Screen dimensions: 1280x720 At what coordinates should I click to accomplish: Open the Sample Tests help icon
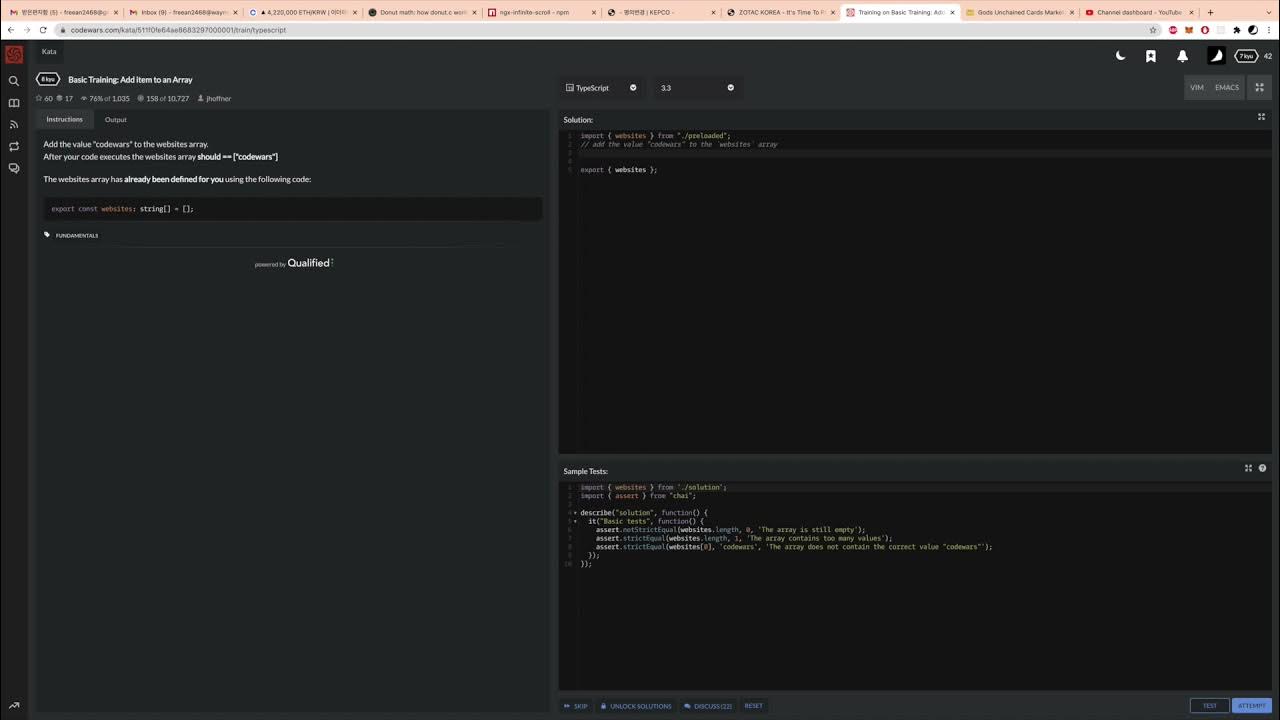(x=1262, y=468)
